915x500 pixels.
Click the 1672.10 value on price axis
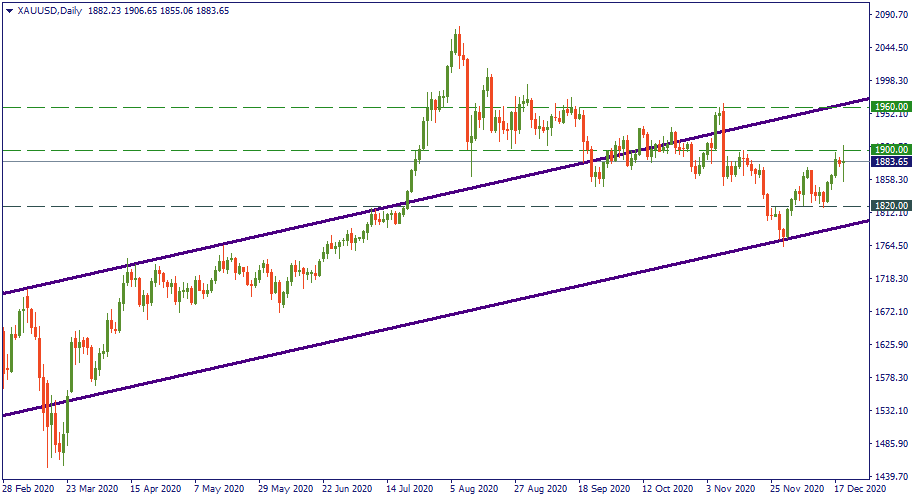click(890, 312)
